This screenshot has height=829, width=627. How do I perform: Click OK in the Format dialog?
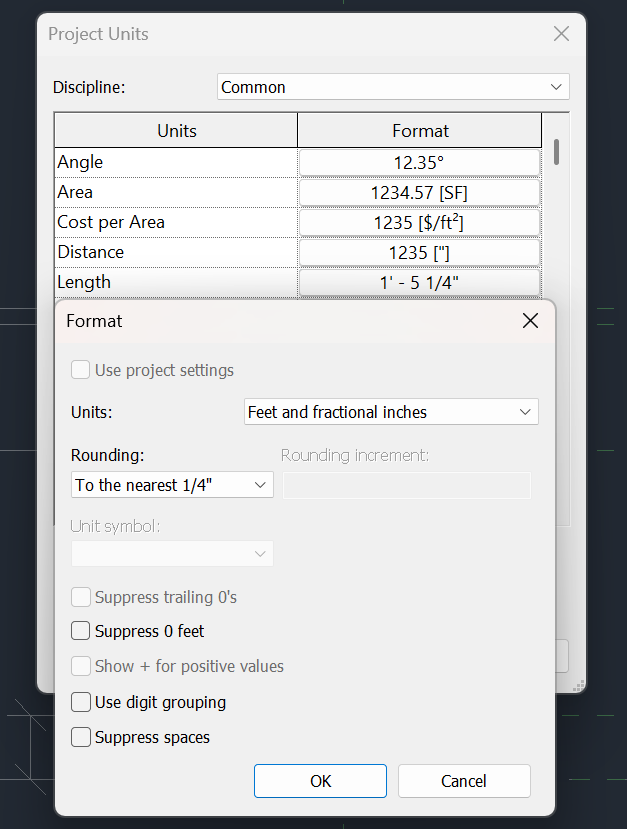[320, 781]
